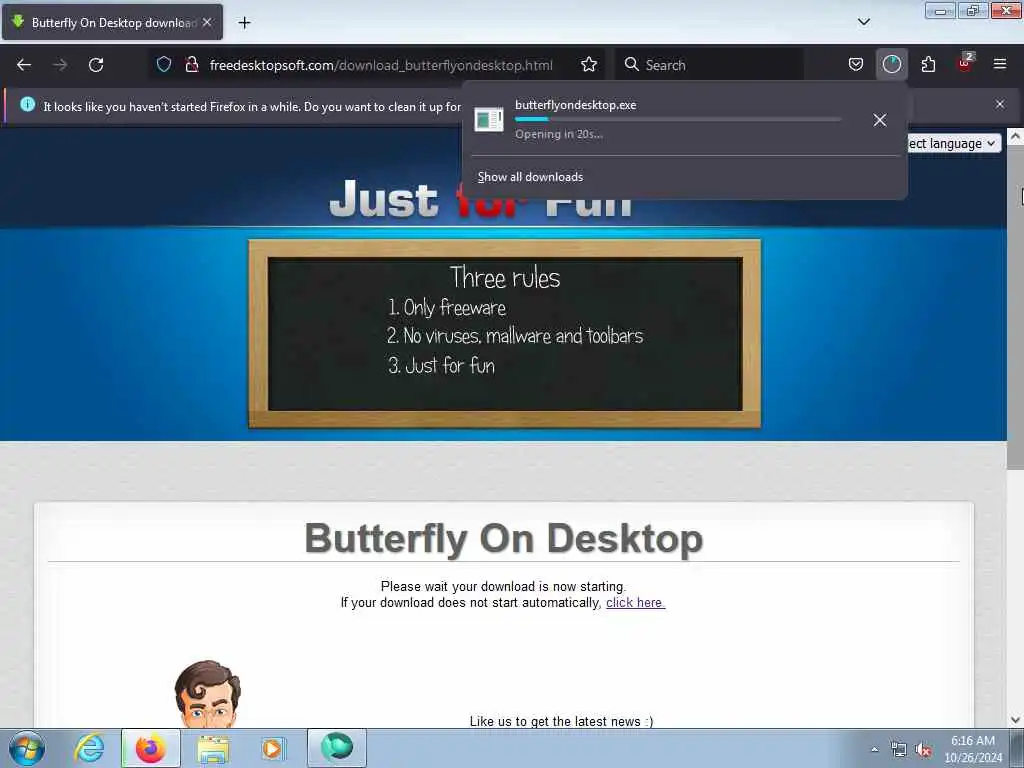This screenshot has width=1024, height=768.
Task: Open Save to Pocket
Action: (x=856, y=64)
